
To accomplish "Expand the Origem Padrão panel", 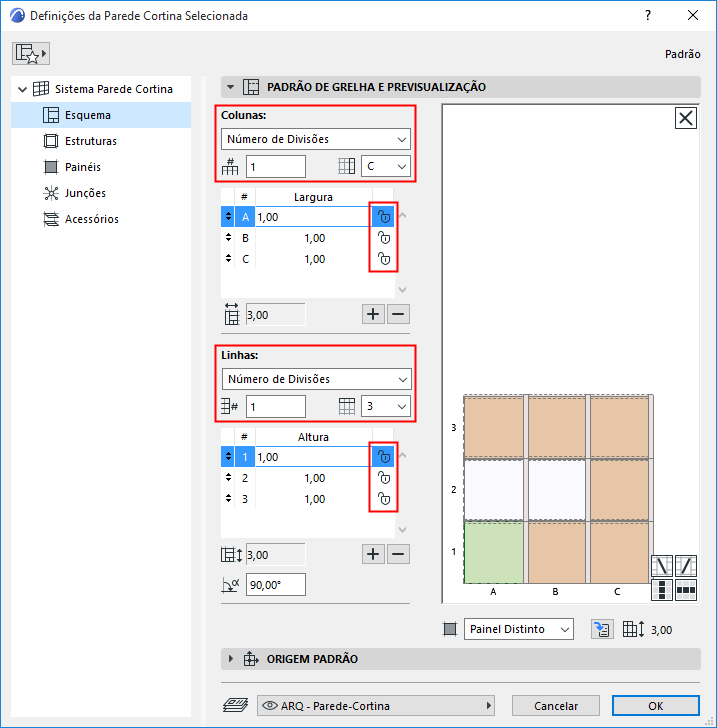I will coord(231,659).
